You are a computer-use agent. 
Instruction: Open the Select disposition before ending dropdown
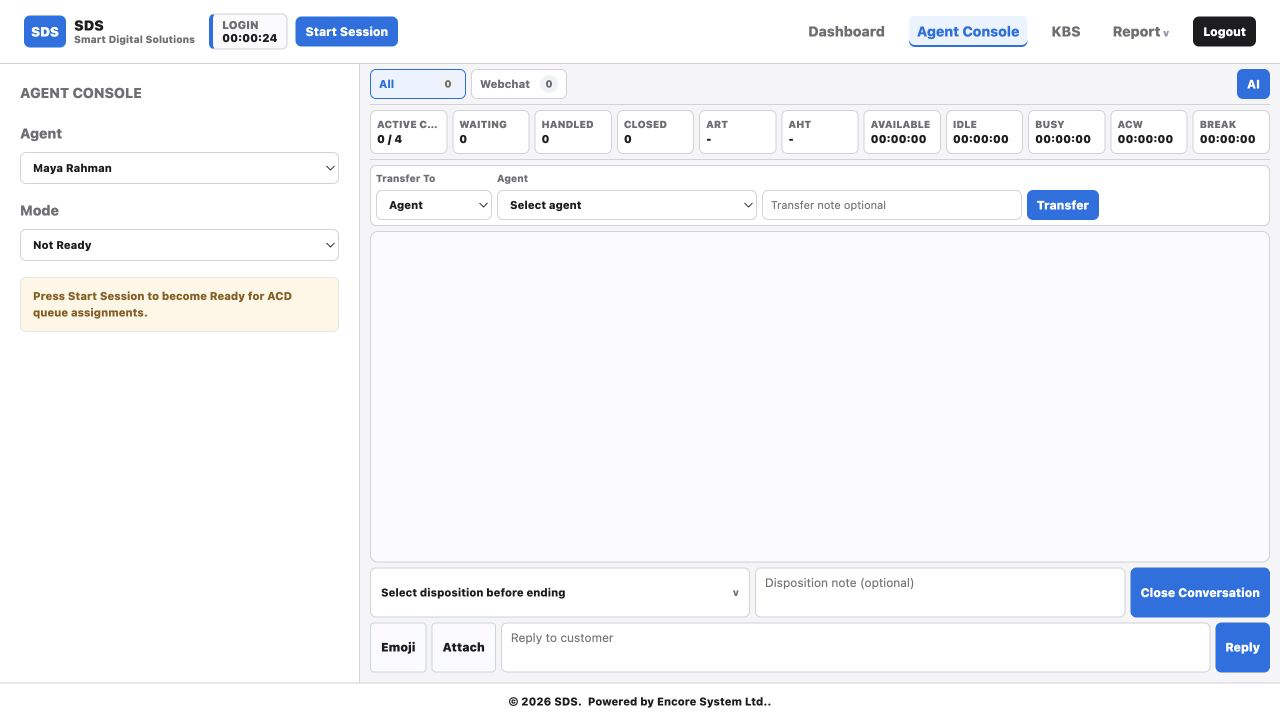(560, 593)
